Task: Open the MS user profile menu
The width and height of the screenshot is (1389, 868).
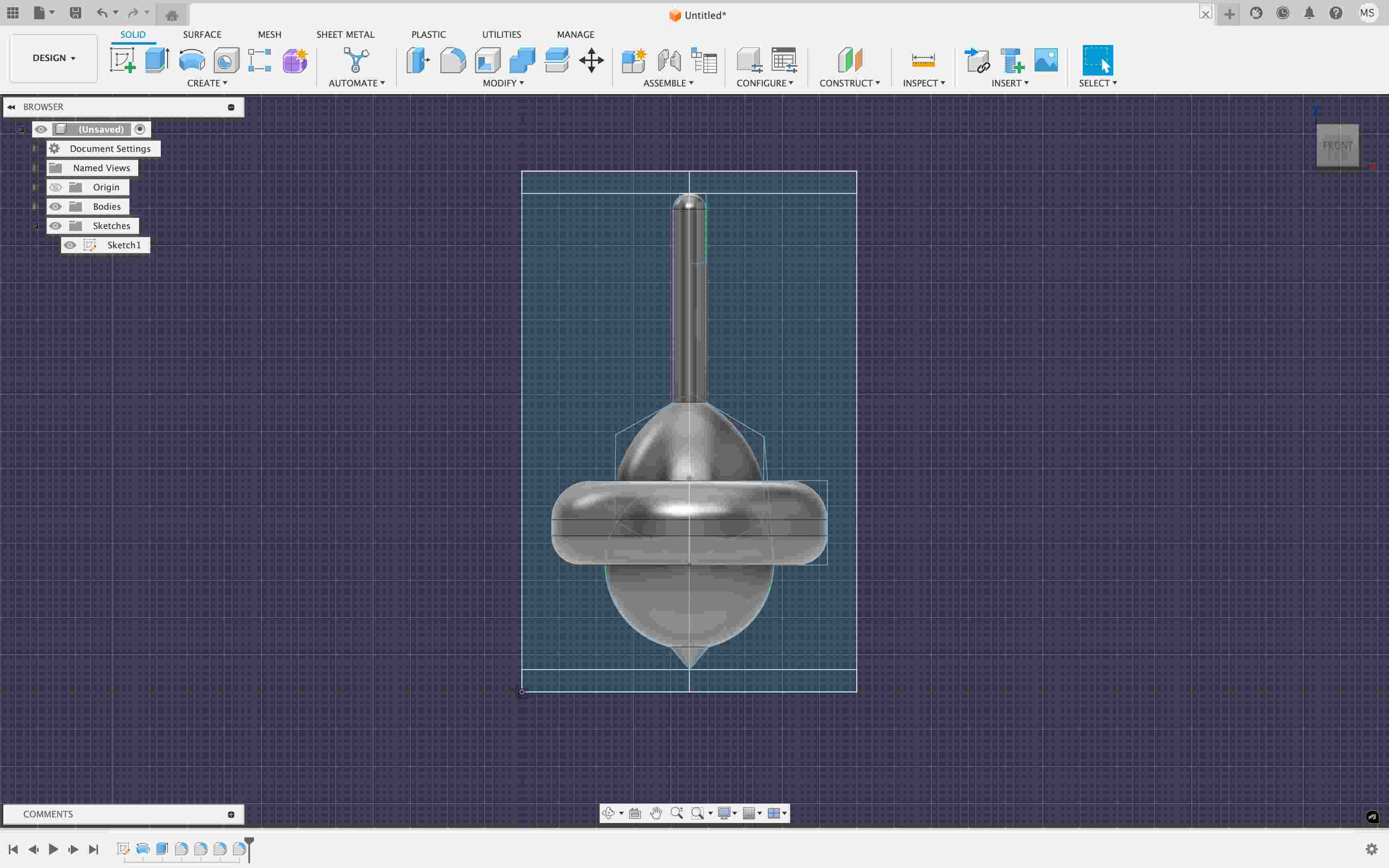Action: click(x=1367, y=13)
